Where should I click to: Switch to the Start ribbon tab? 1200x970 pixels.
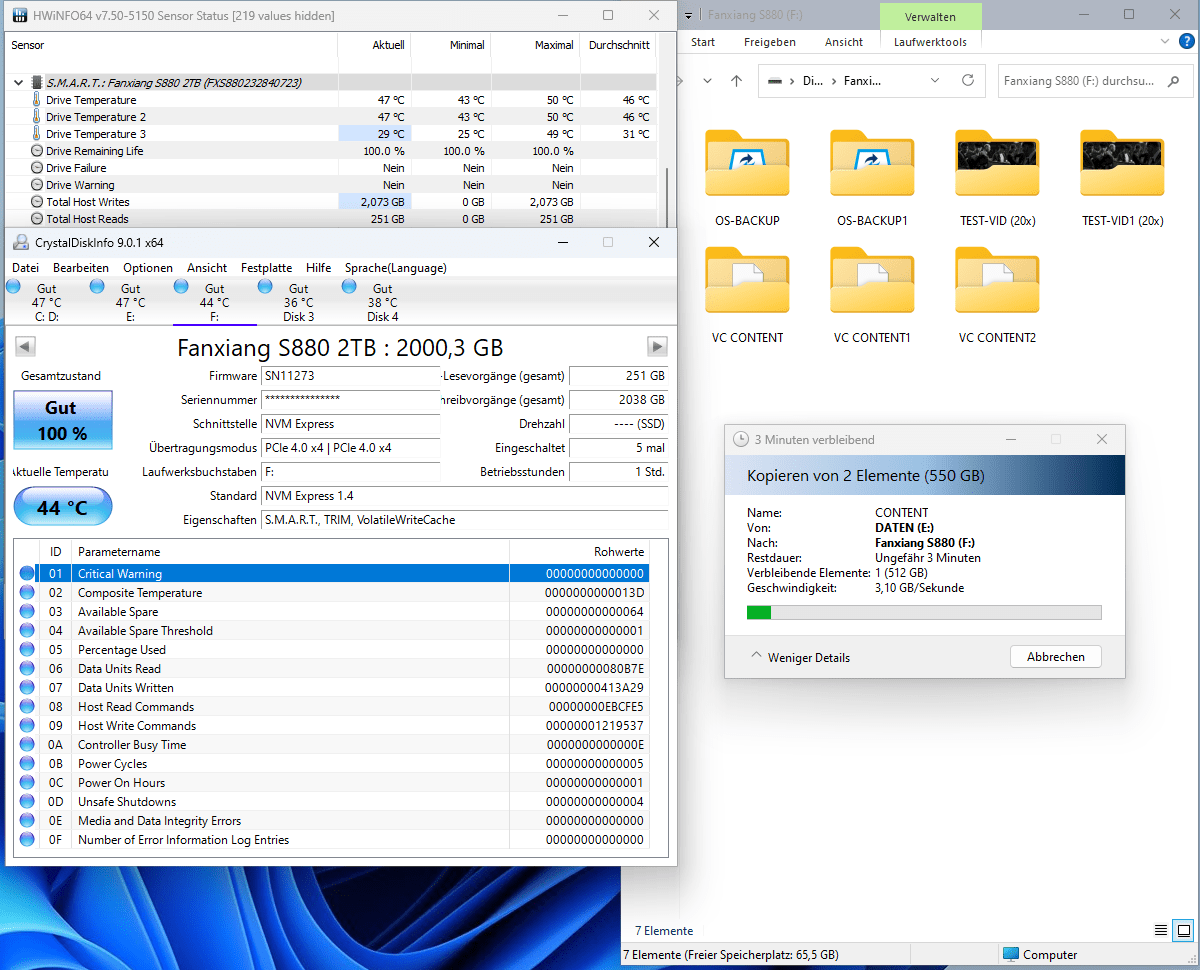703,42
